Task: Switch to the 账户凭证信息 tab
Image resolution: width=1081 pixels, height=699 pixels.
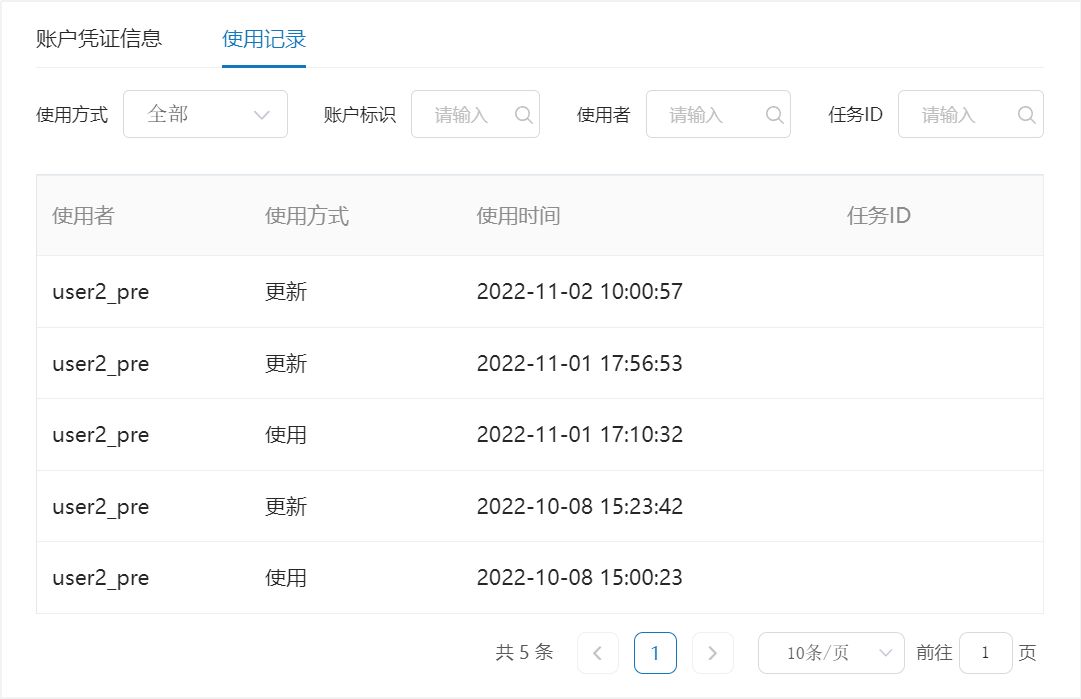Action: point(99,40)
